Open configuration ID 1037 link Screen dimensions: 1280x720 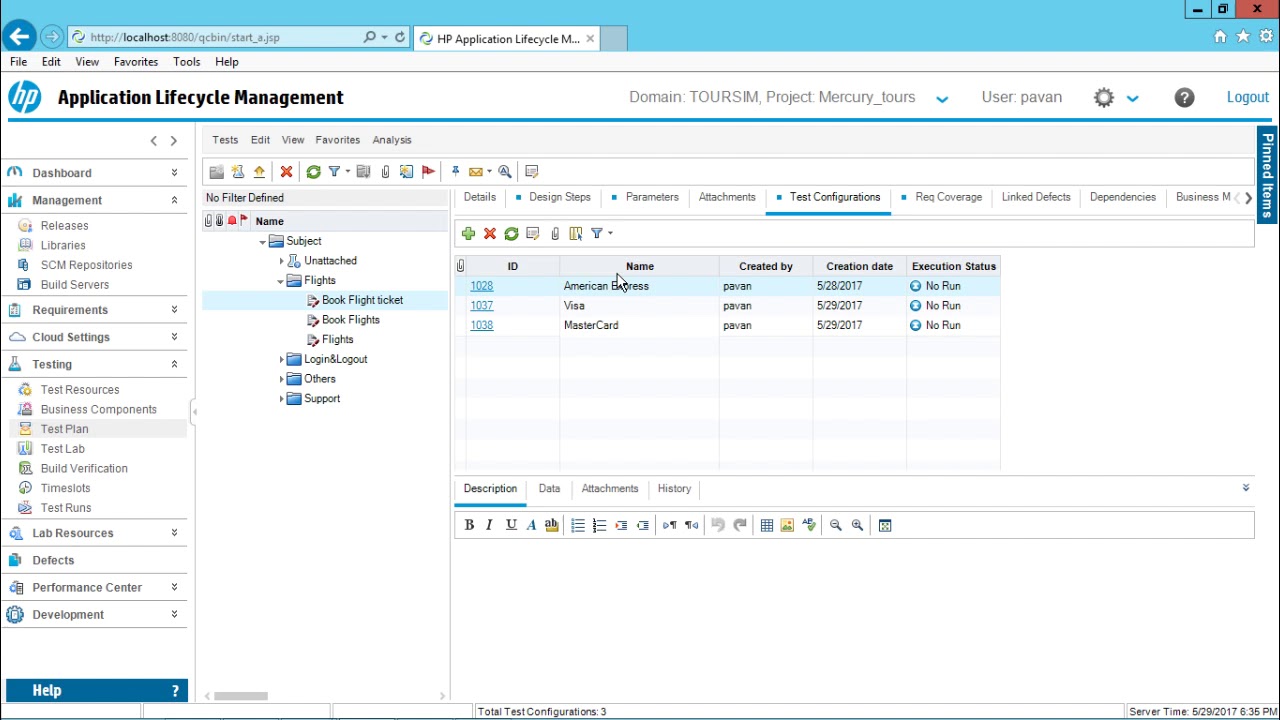point(482,306)
